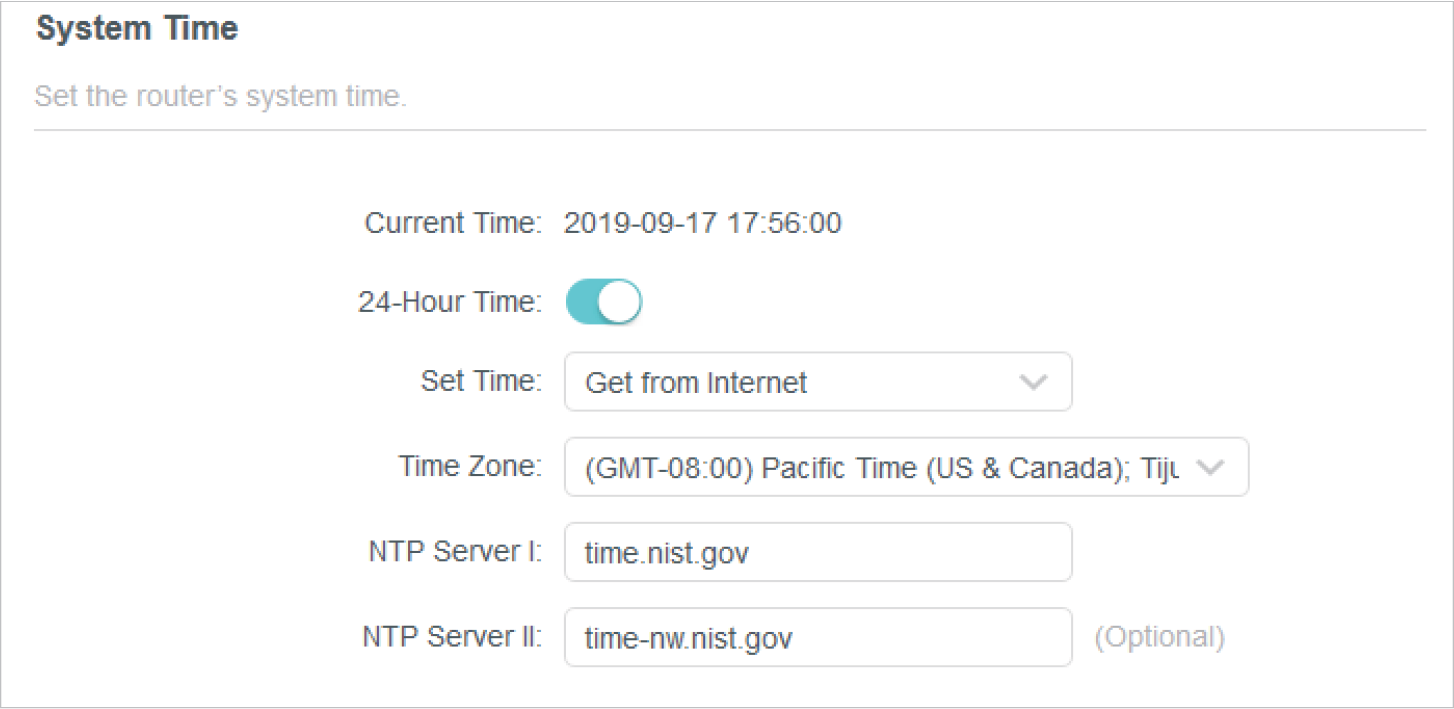Image resolution: width=1454 pixels, height=709 pixels.
Task: Click the chevron arrow in Time Zone box
Action: 1210,467
